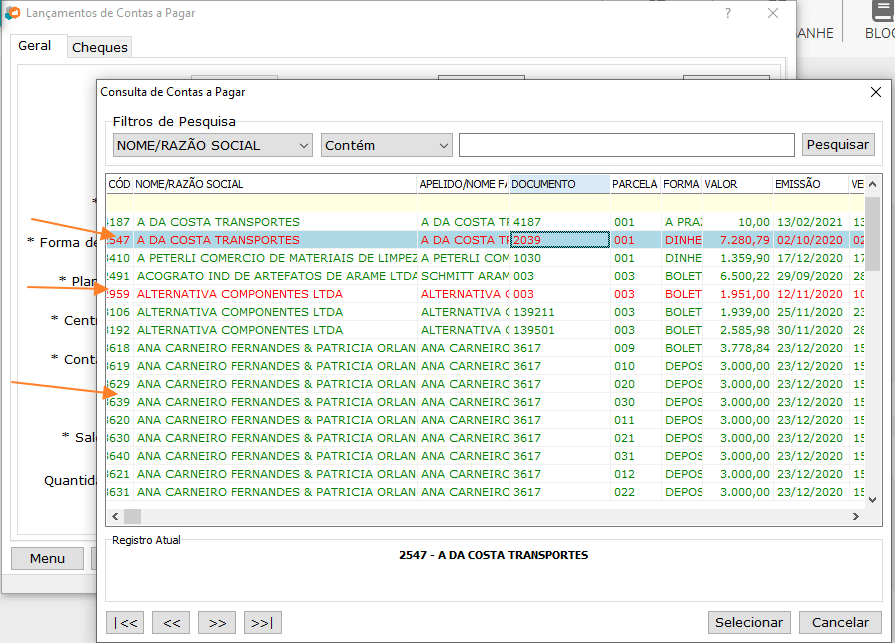
Task: Select the Geral tab
Action: click(35, 46)
